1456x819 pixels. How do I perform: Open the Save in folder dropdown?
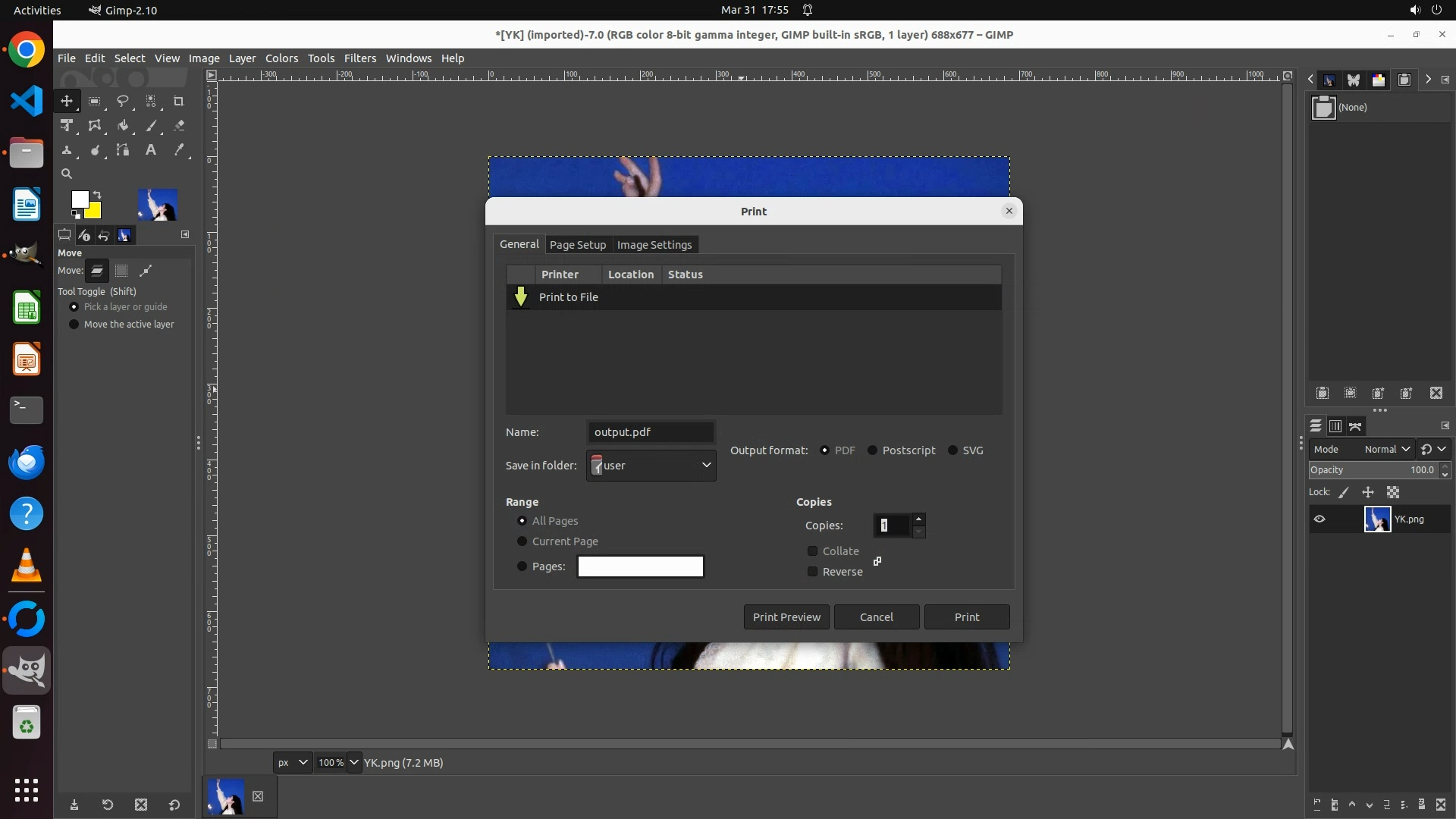[x=651, y=466]
